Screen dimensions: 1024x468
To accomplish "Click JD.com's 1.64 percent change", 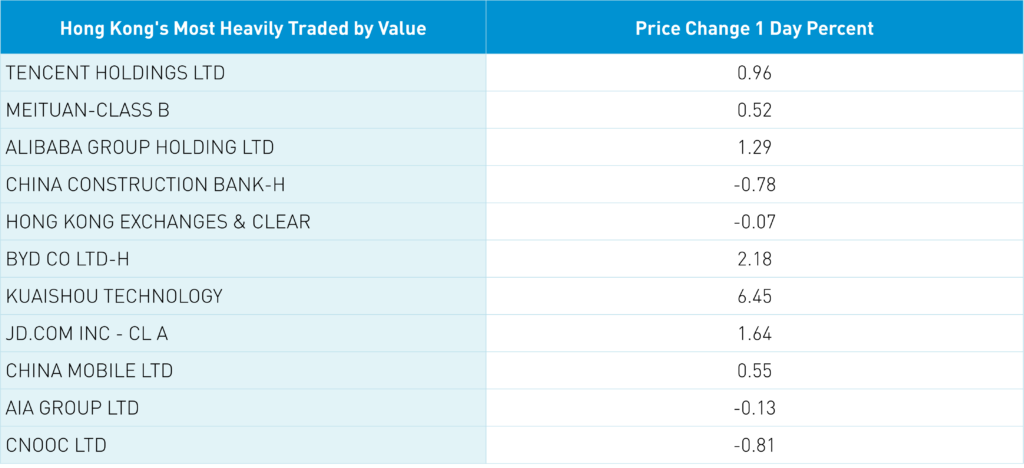I will click(x=754, y=333).
